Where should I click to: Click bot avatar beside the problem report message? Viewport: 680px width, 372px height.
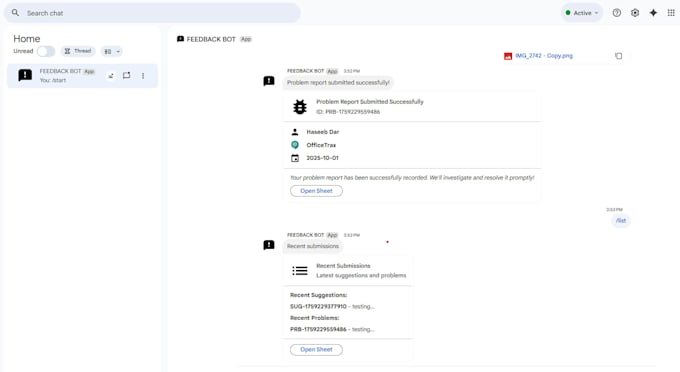[269, 81]
